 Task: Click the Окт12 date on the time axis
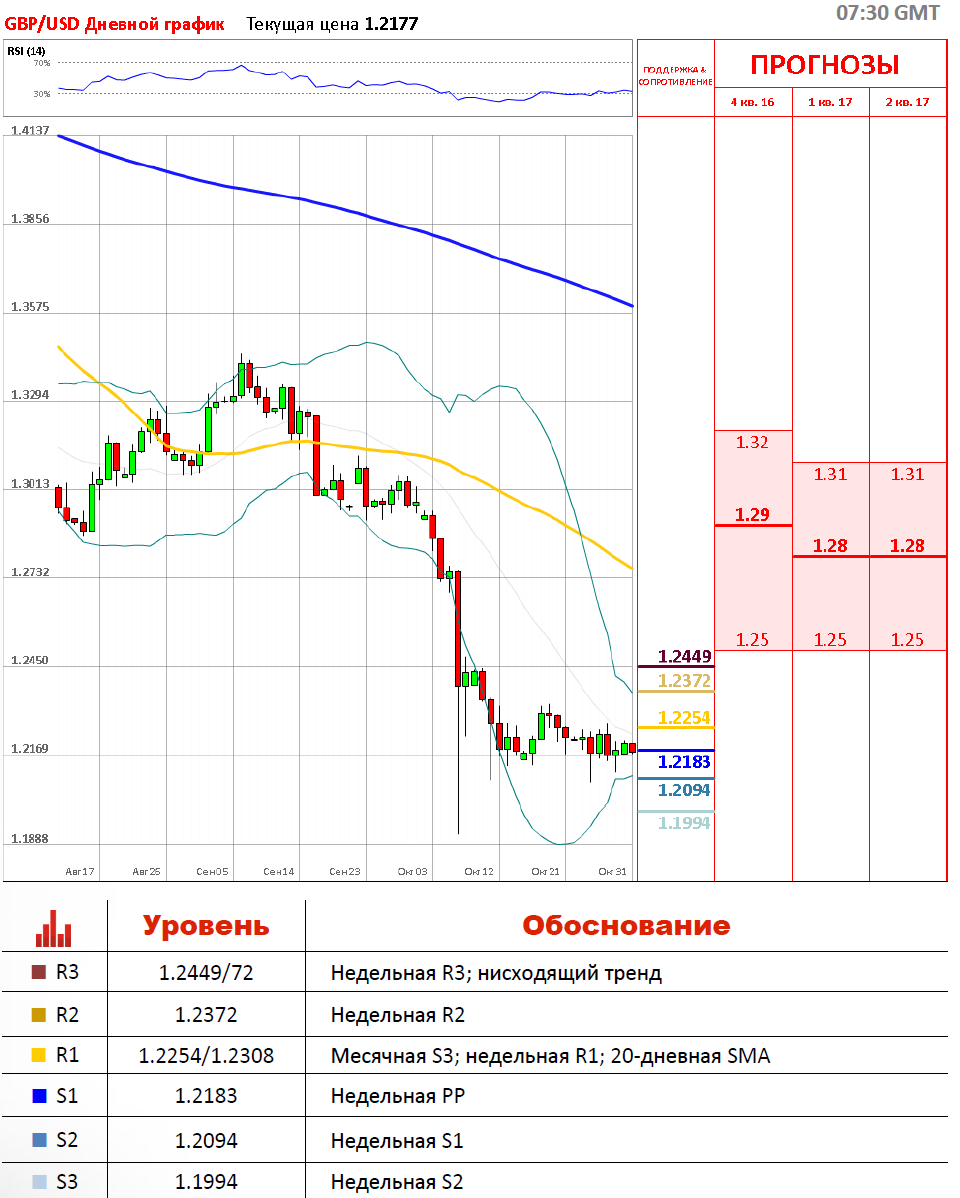pyautogui.click(x=479, y=872)
